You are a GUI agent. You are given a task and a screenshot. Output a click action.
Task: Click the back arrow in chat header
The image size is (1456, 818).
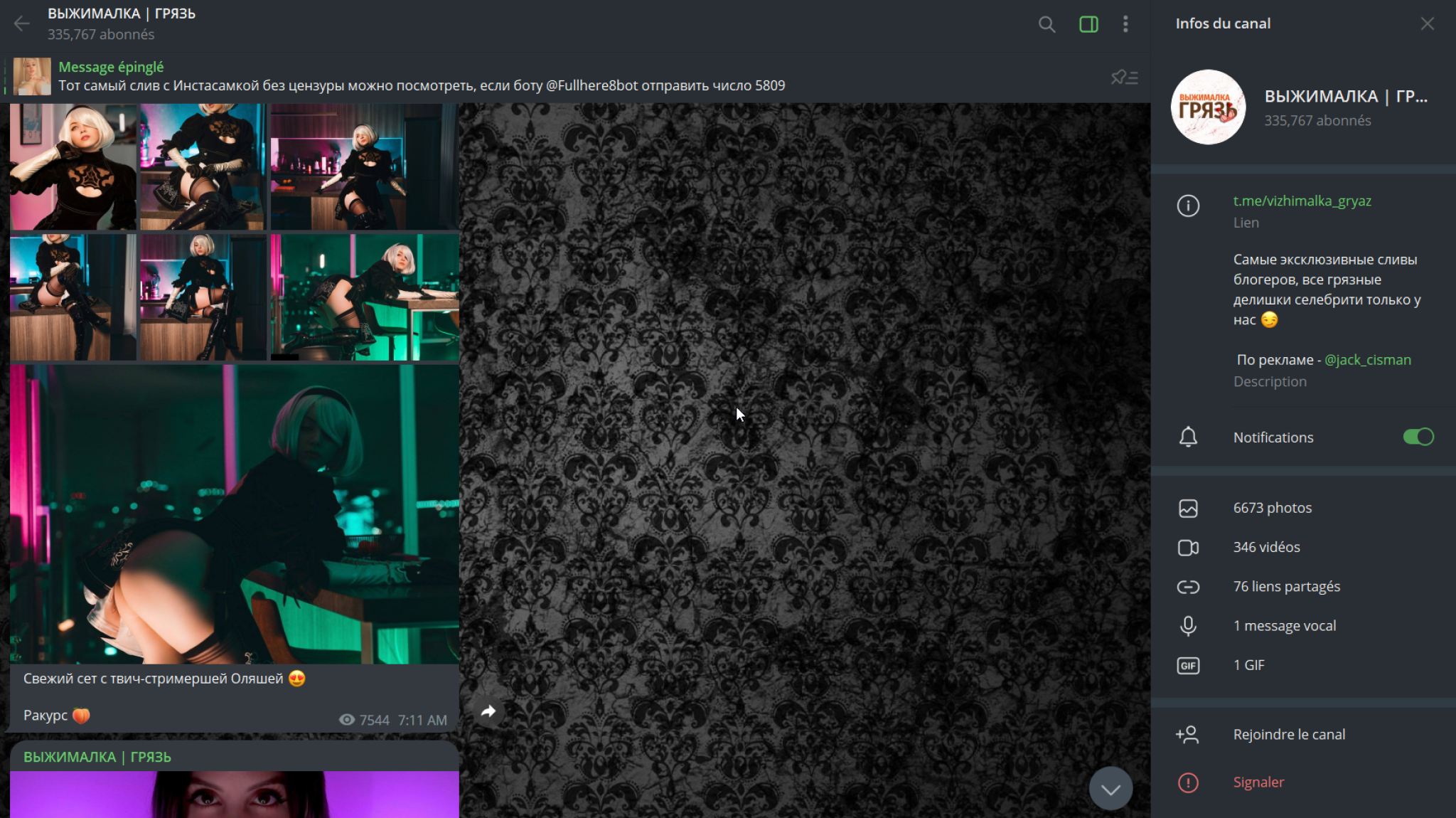(22, 24)
